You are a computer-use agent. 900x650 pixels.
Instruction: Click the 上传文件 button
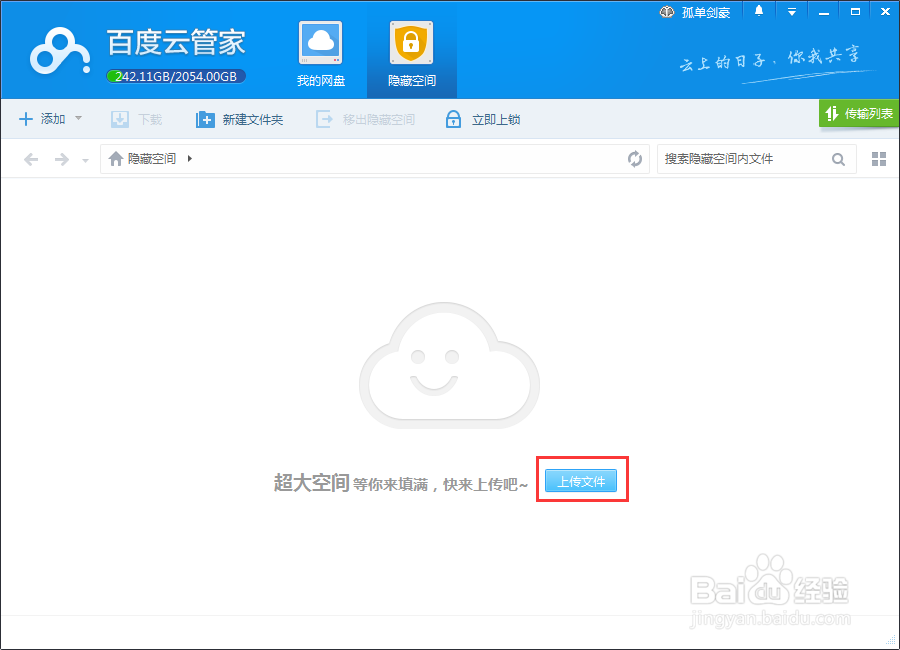[x=581, y=481]
